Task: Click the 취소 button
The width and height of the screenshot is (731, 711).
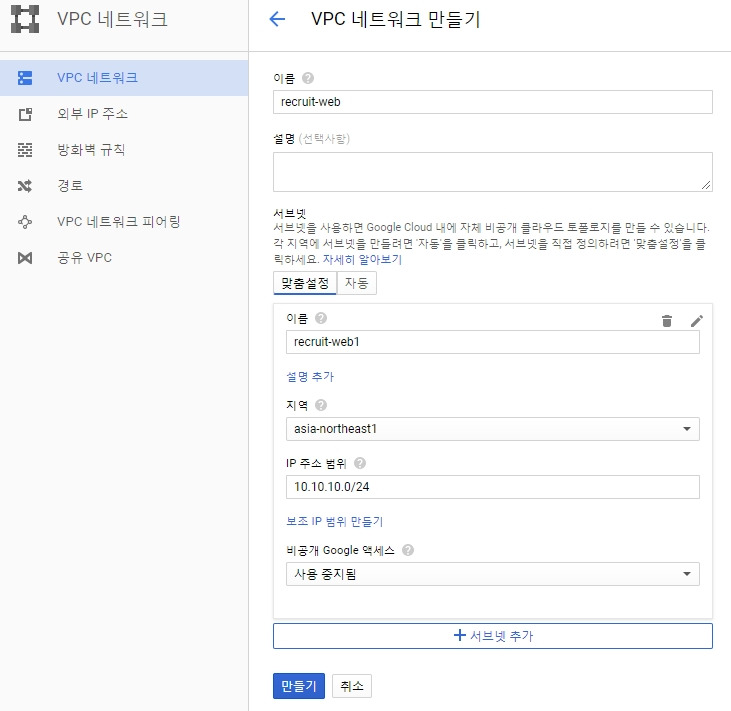Action: 352,686
